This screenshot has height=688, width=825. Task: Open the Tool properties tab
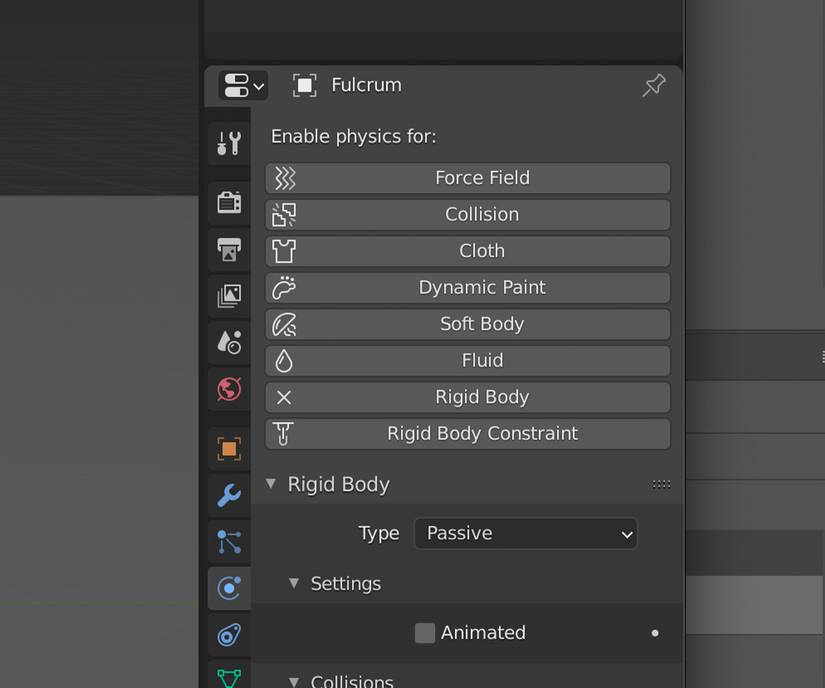point(229,143)
